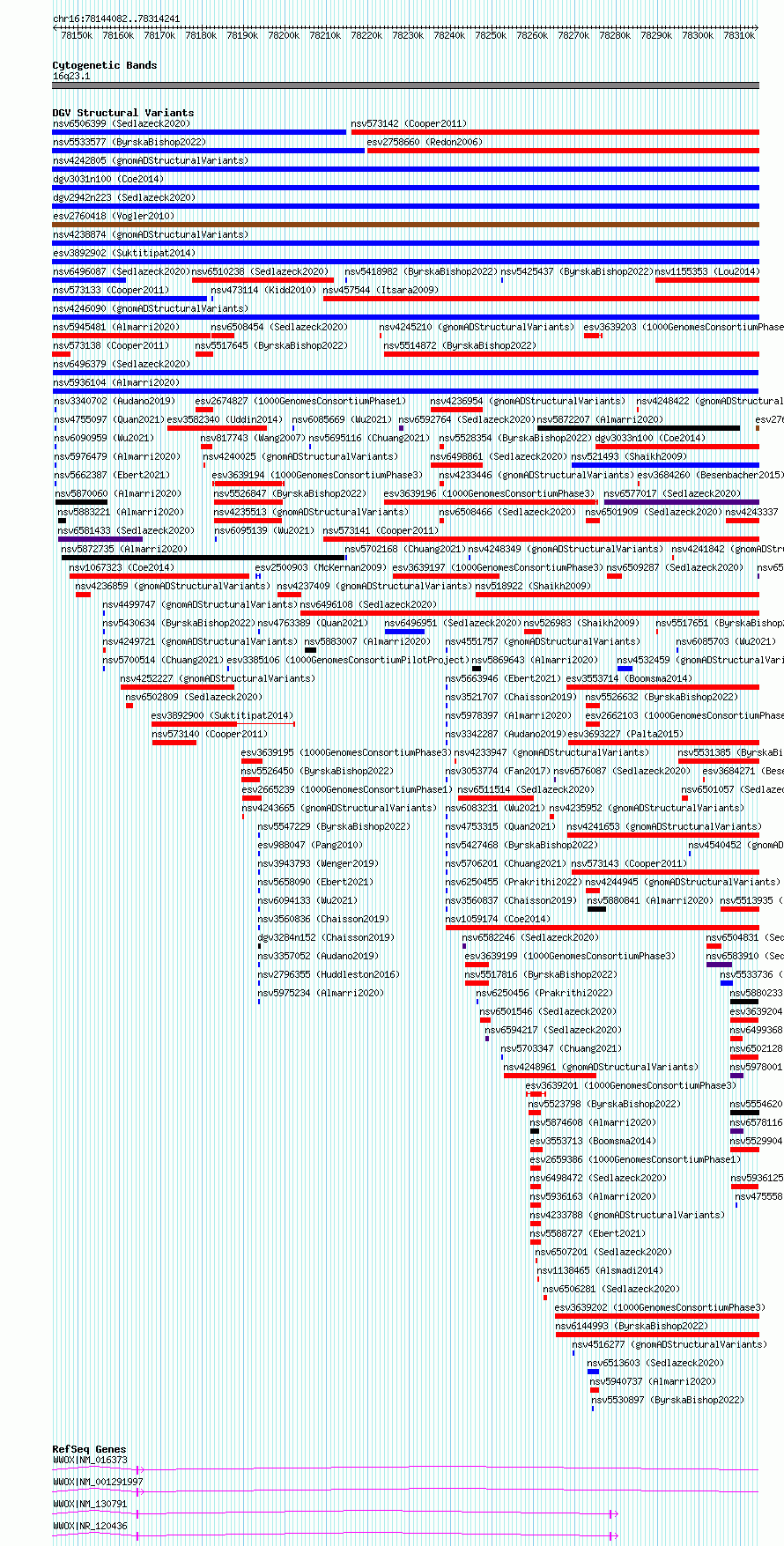Click nsv521493 (Shaikh2009) label
The image size is (784, 1546).
629,456
